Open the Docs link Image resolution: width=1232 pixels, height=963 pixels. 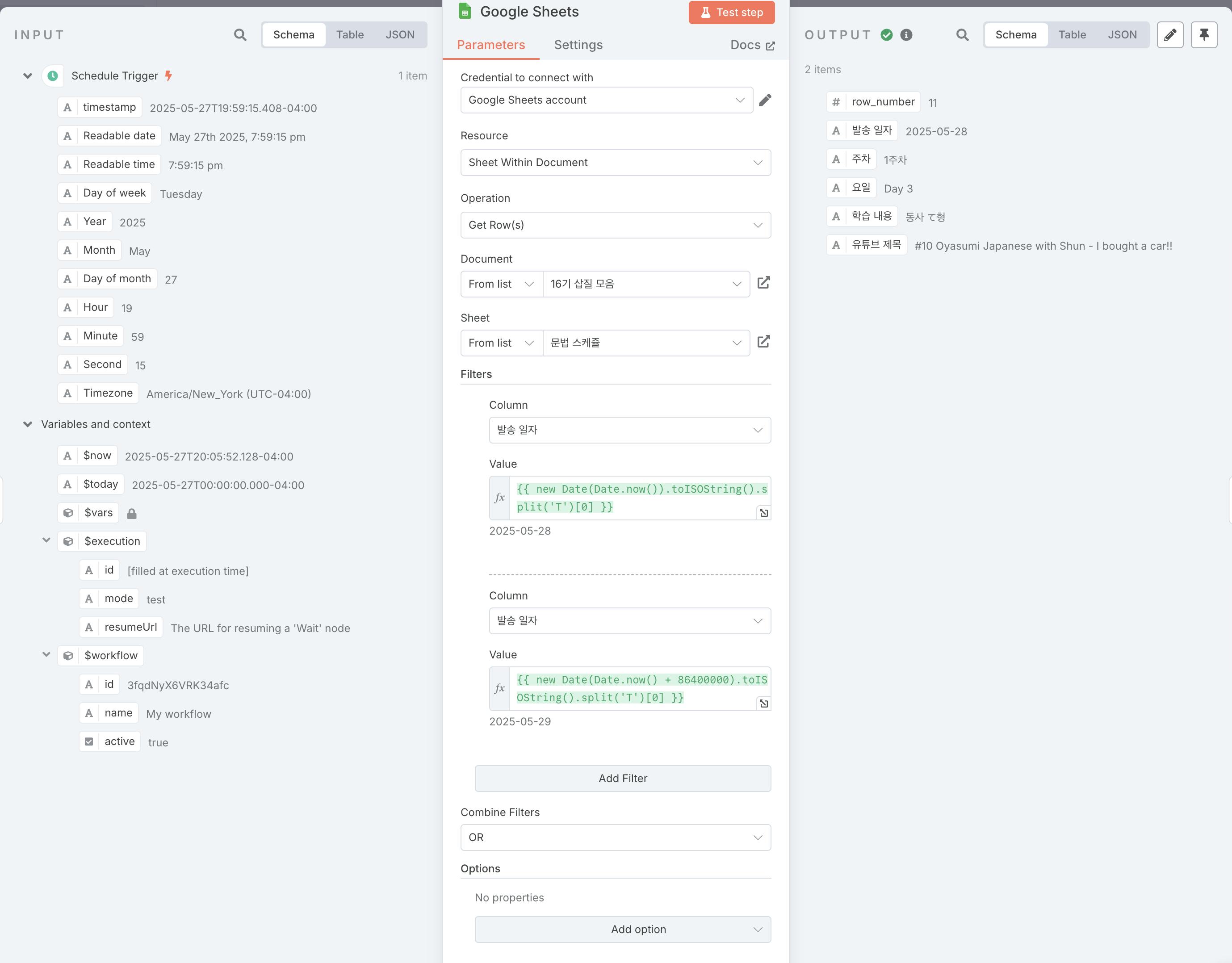click(752, 45)
